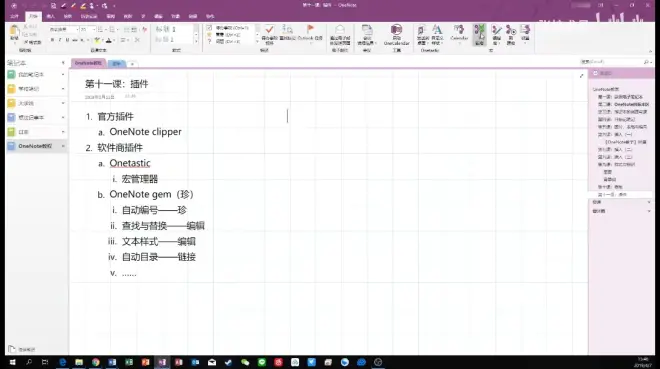Click the Paste clipboard icon
The height and width of the screenshot is (369, 660).
point(14,33)
